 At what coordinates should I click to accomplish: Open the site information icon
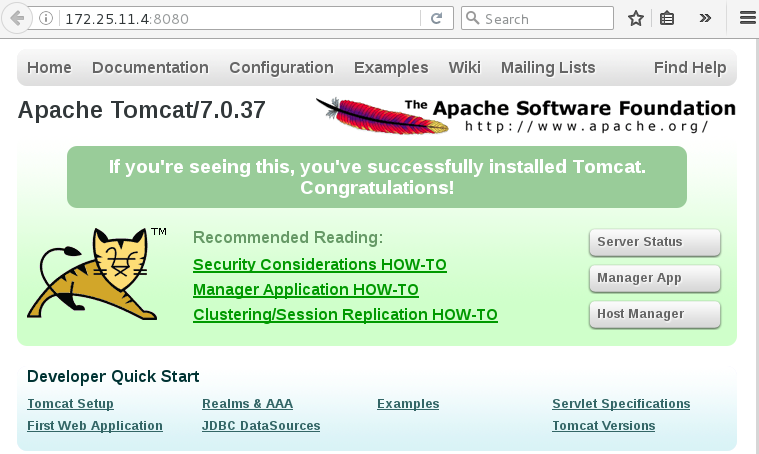click(x=46, y=18)
